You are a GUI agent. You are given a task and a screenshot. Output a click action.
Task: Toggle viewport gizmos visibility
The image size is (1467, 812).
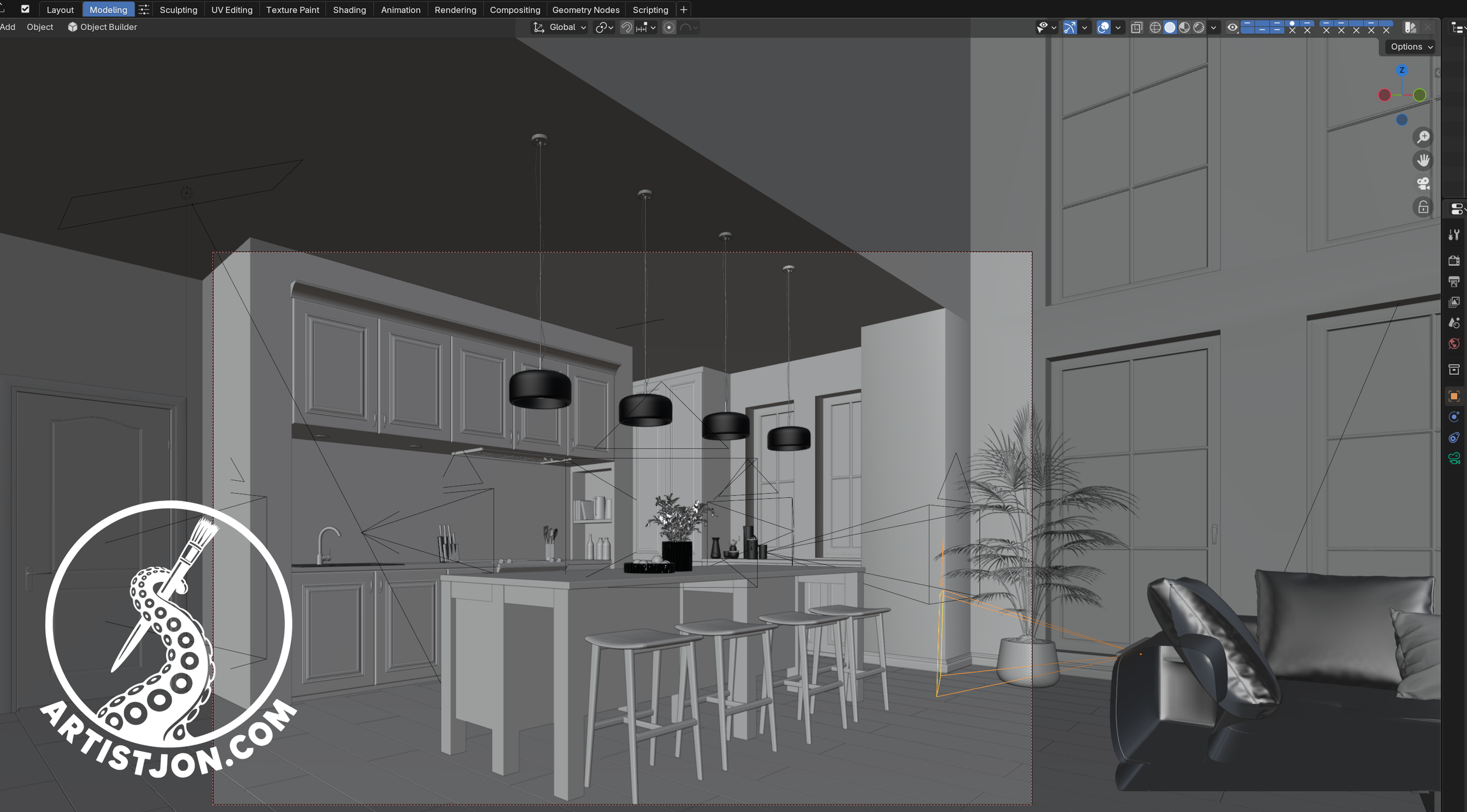(x=1070, y=28)
